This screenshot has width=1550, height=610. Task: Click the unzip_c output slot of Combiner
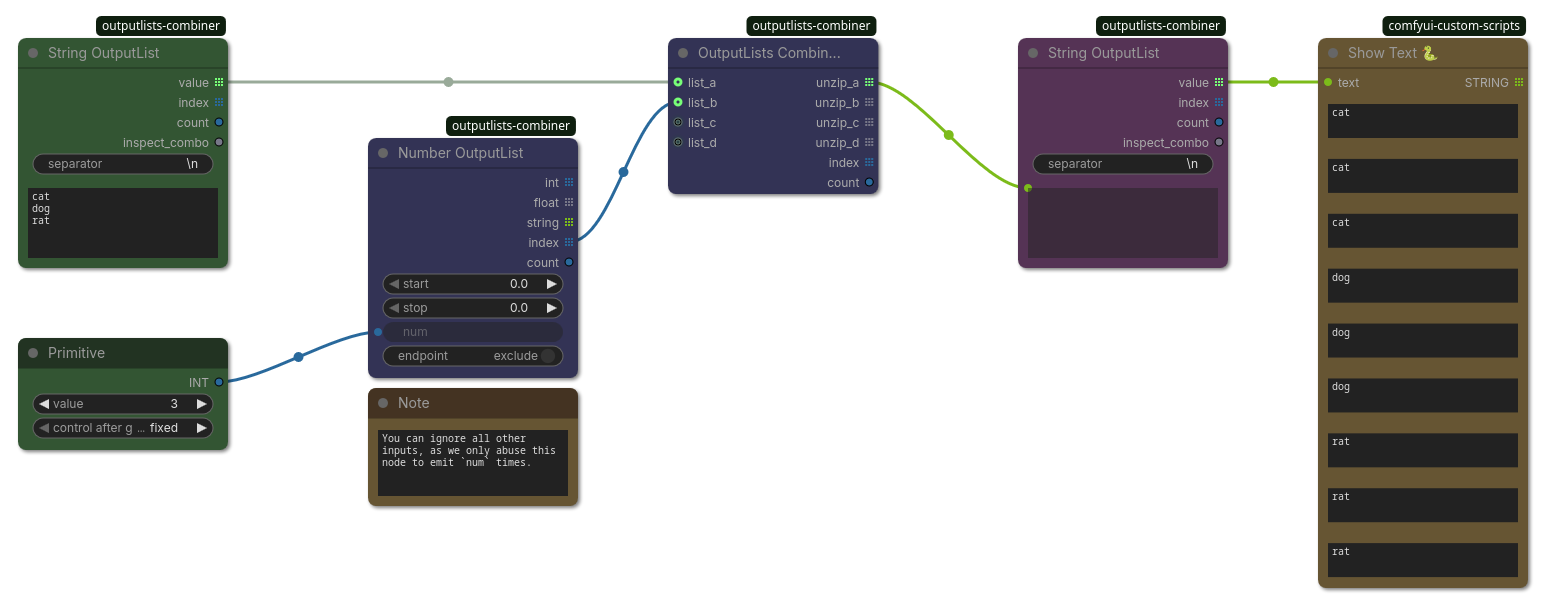[x=869, y=123]
